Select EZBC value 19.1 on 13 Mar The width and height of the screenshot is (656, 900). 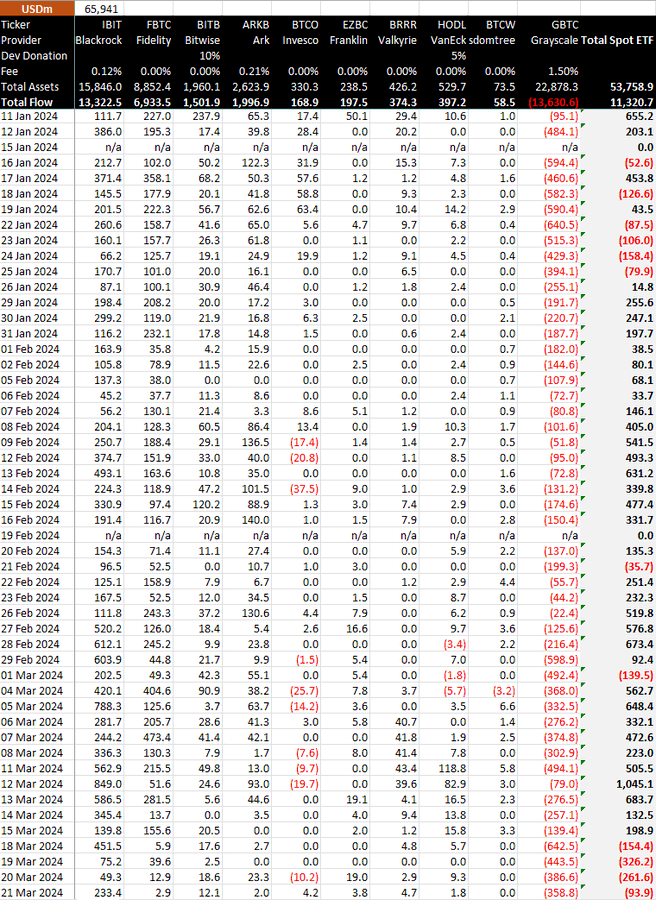358,800
